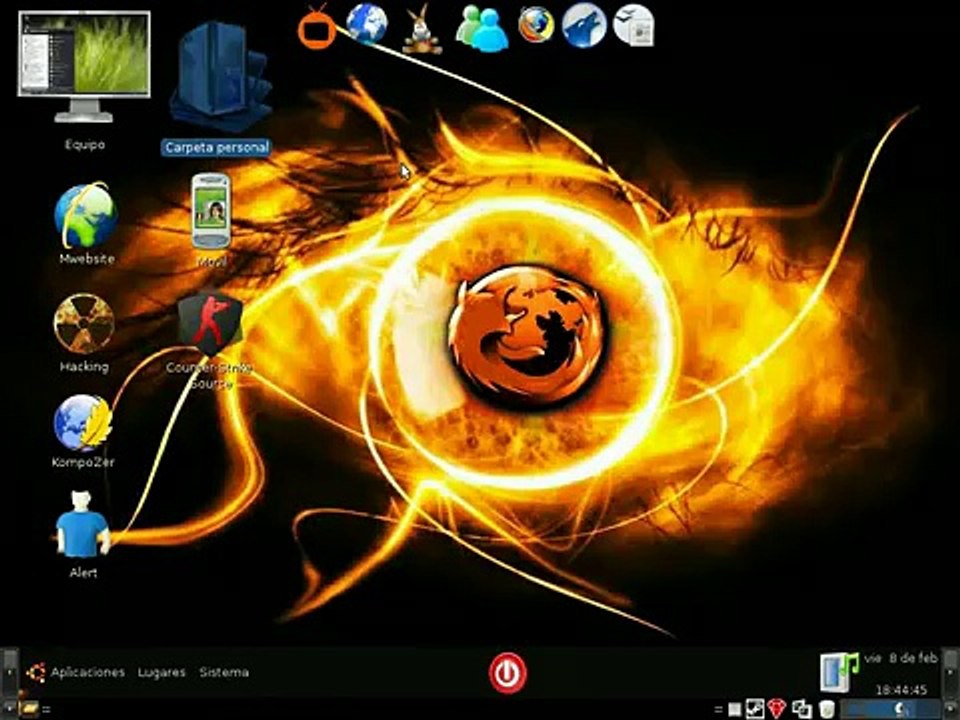Open the Mwebsite globe desktop icon
The height and width of the screenshot is (720, 960).
(x=86, y=214)
